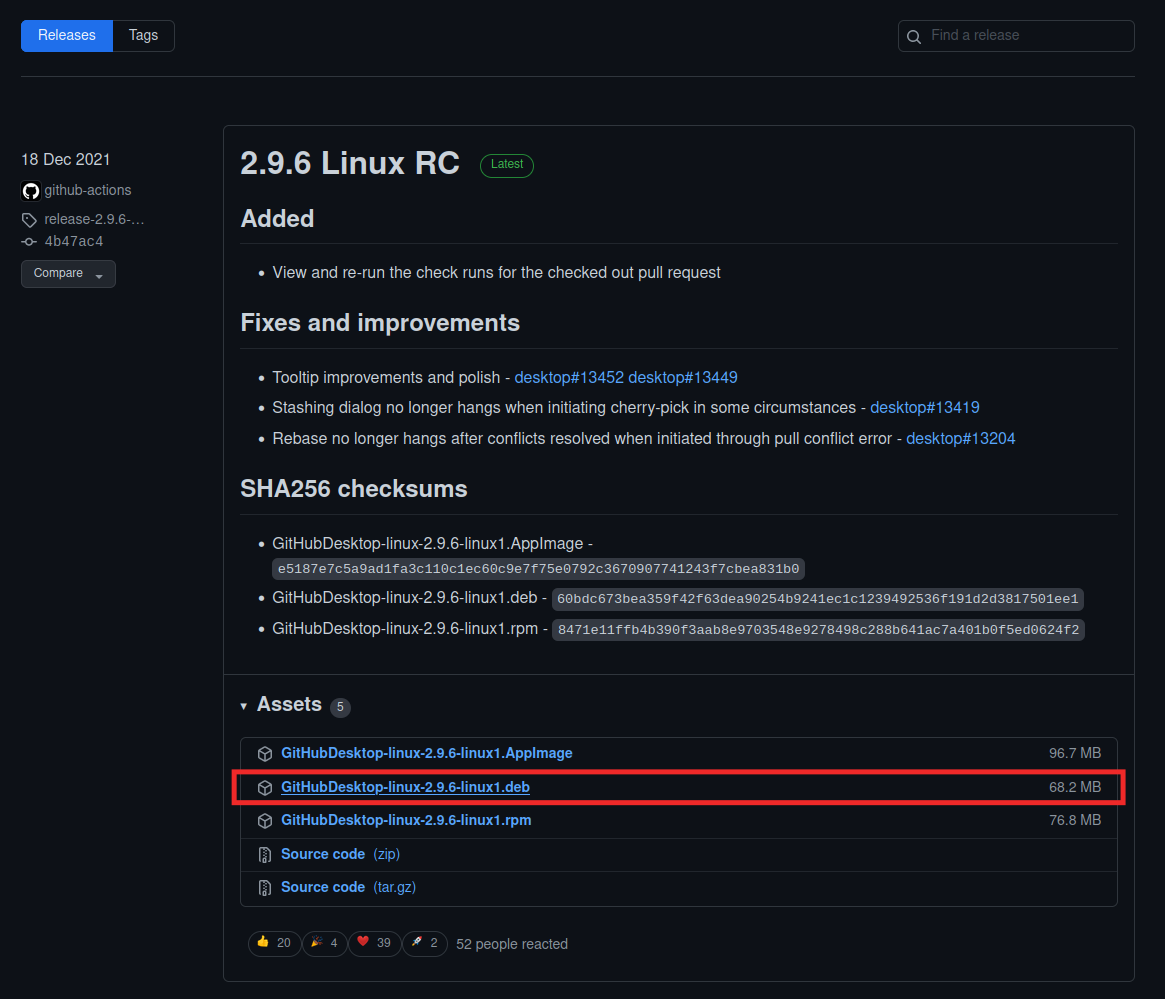Screen dimensions: 1165x999
Task: Click the tag icon beside release-2.9.6
Action: click(29, 220)
